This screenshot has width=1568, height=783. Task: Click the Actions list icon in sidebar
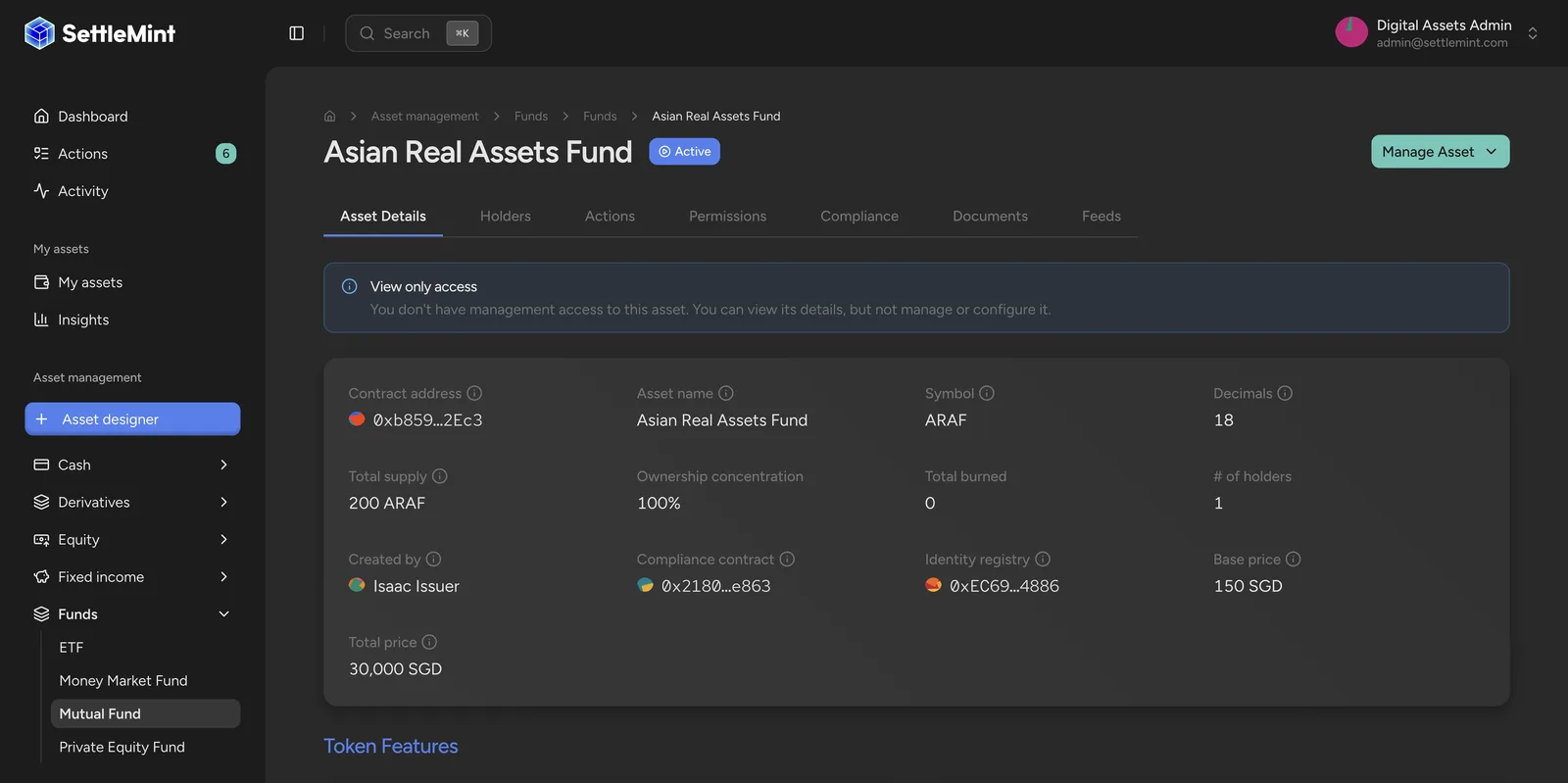click(x=41, y=154)
